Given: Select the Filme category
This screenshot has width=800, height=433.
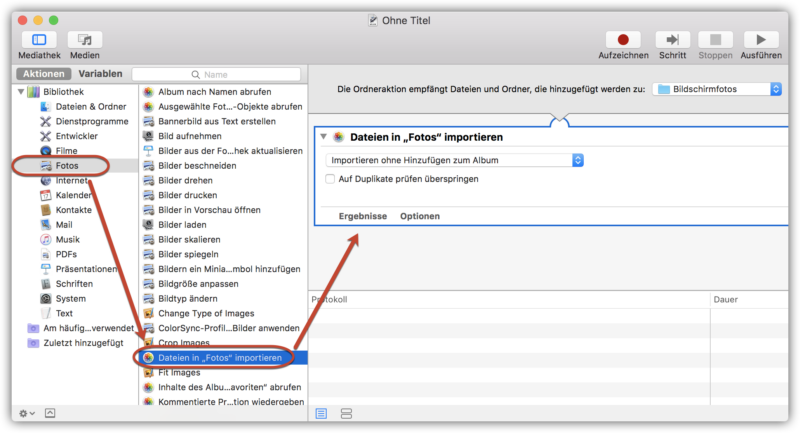Looking at the screenshot, I should [66, 151].
